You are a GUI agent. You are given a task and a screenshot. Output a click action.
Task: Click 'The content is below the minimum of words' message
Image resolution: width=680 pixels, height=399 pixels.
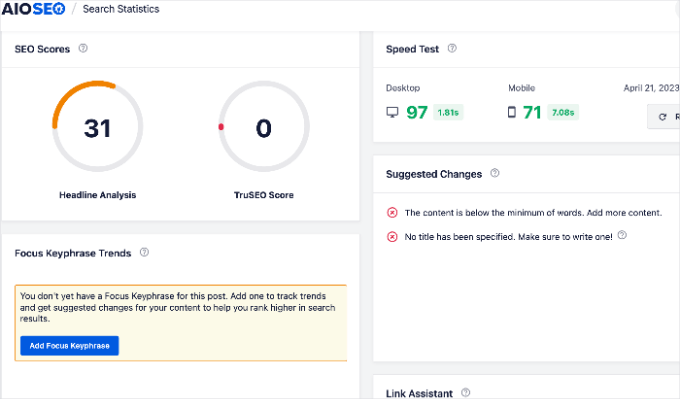[x=533, y=213]
